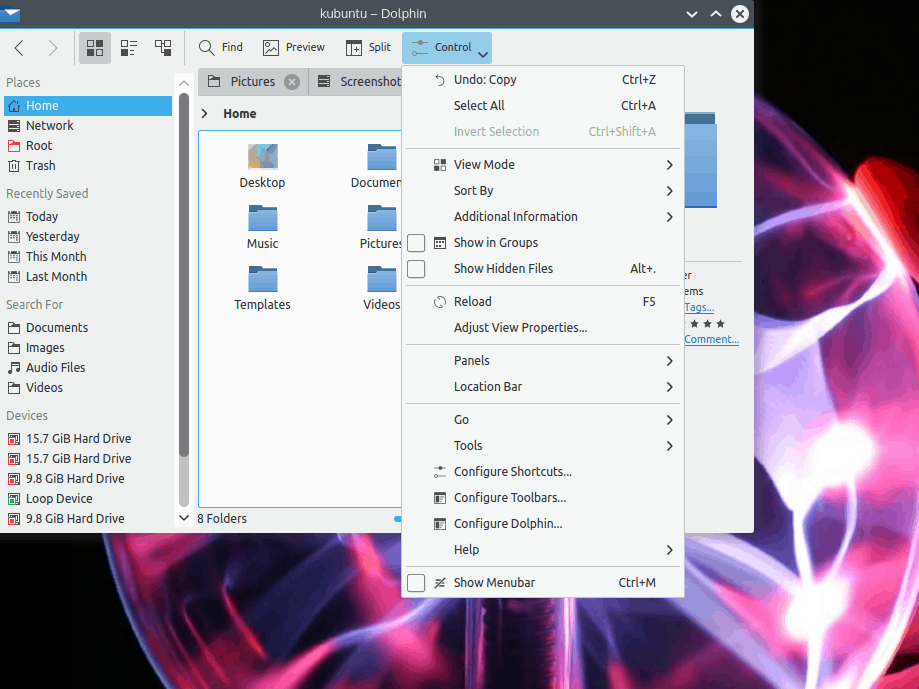Click the Audio Files music note icon
919x689 pixels.
[x=14, y=368]
